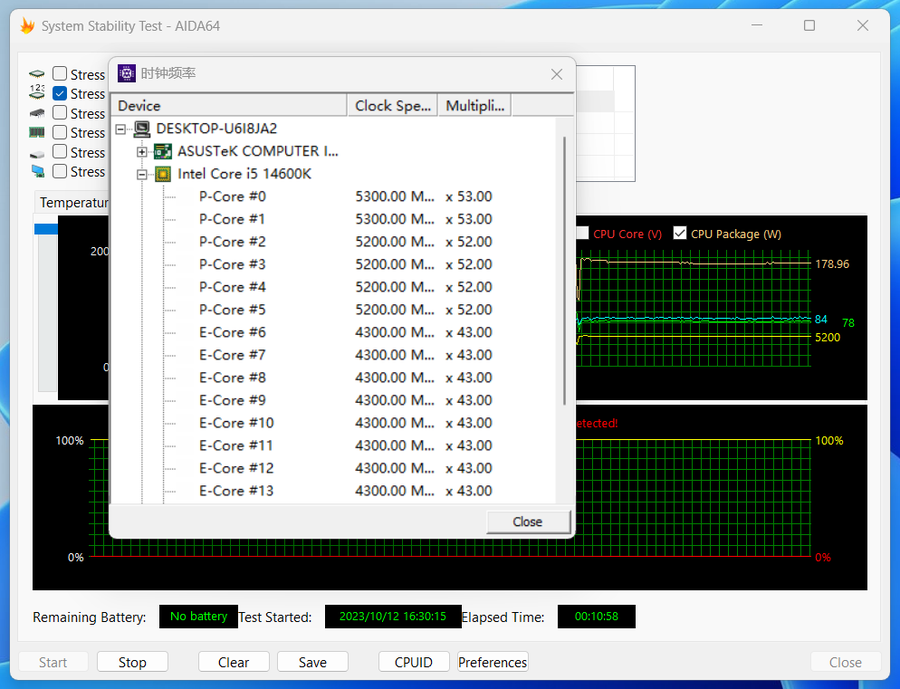This screenshot has height=689, width=900.
Task: Click the clock frequency dialog chip icon
Action: [127, 74]
